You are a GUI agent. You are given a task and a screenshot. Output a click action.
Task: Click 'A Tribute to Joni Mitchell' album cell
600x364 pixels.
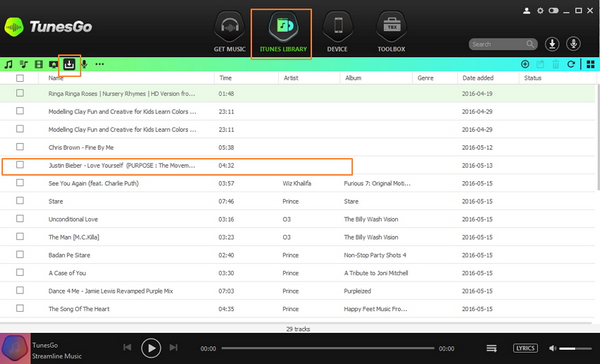point(376,273)
